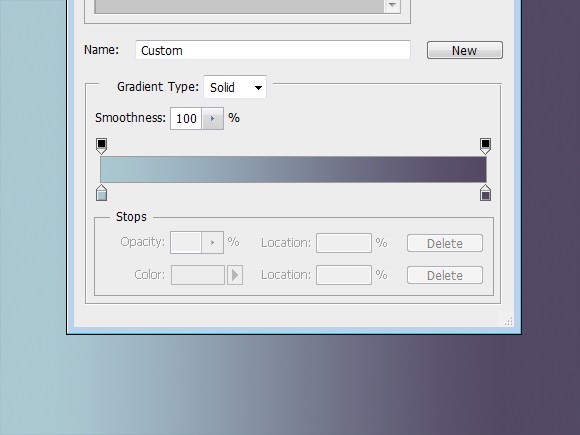The height and width of the screenshot is (435, 580).
Task: Click the Opacity percentage field
Action: [x=186, y=242]
